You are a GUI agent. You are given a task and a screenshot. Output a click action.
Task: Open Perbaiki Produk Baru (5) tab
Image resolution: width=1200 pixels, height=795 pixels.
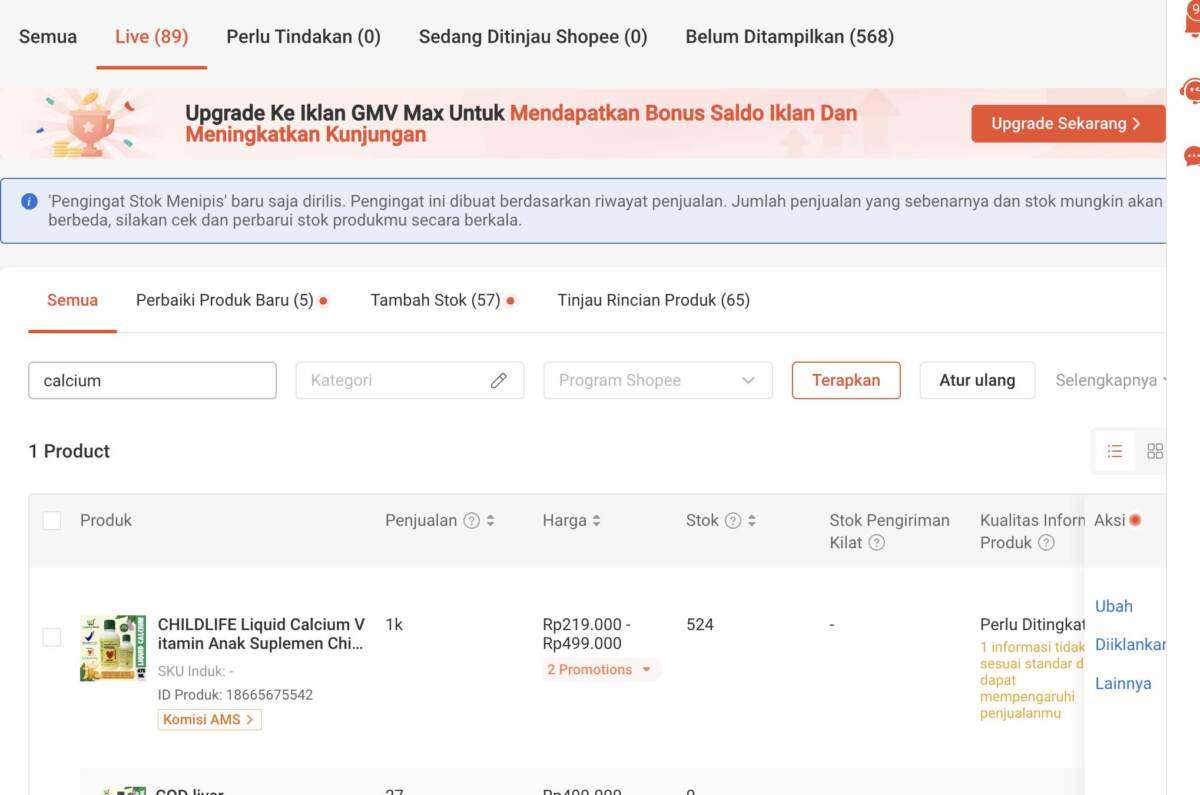coord(225,300)
